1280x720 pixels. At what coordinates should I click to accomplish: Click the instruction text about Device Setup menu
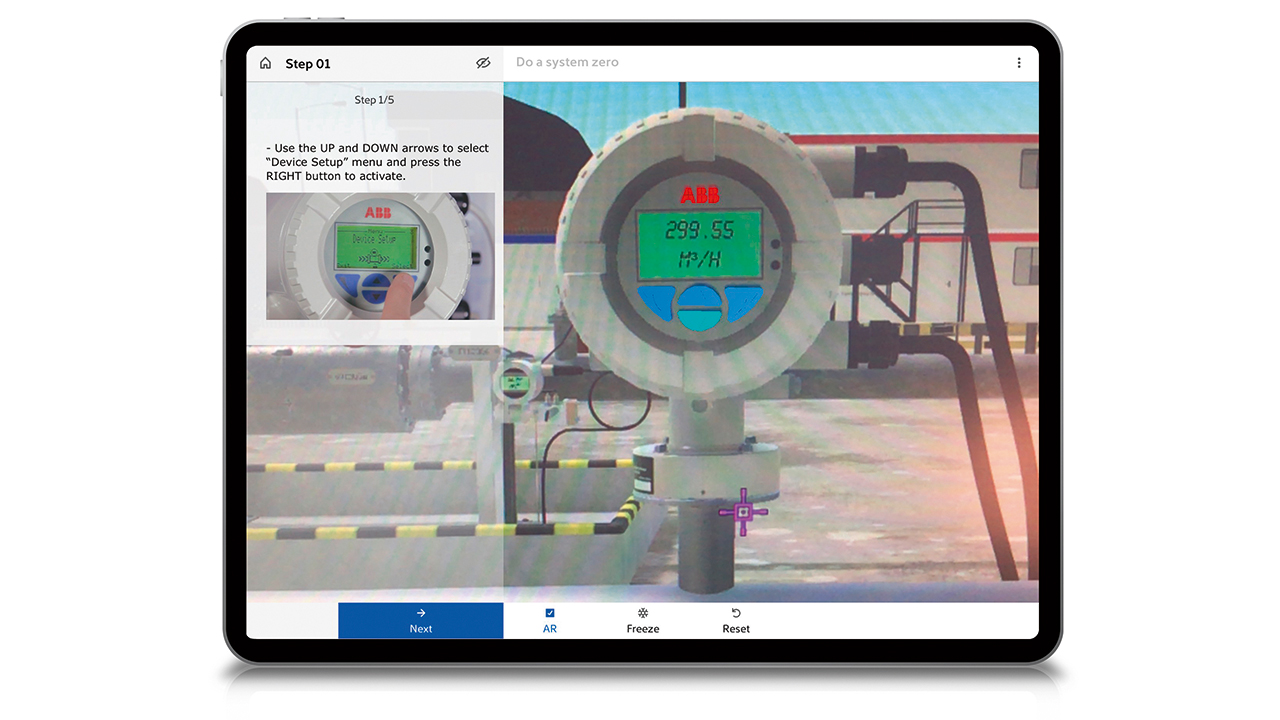tap(377, 162)
